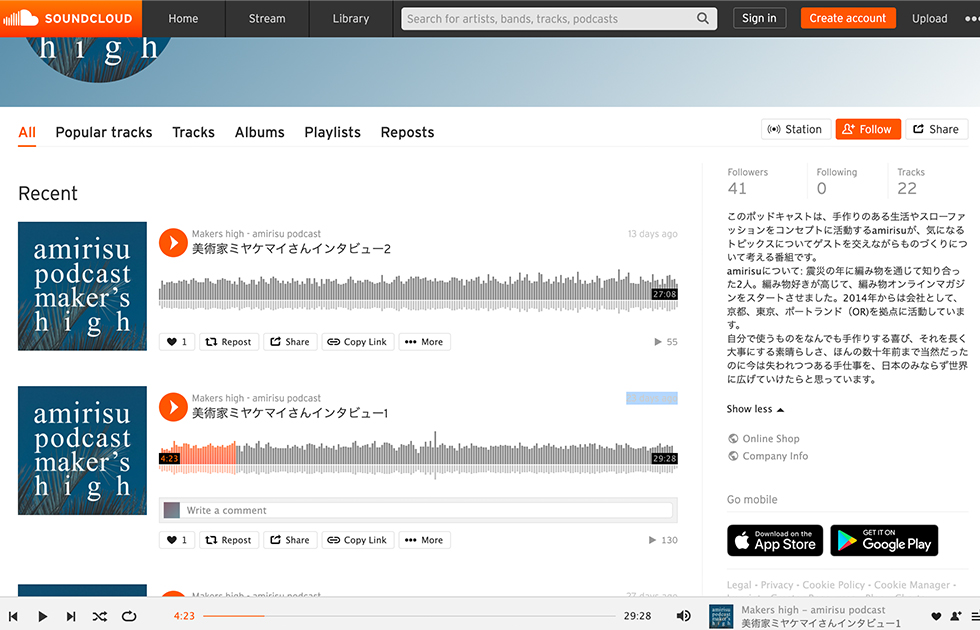Open the three-dot menu in top bar

click(x=971, y=19)
